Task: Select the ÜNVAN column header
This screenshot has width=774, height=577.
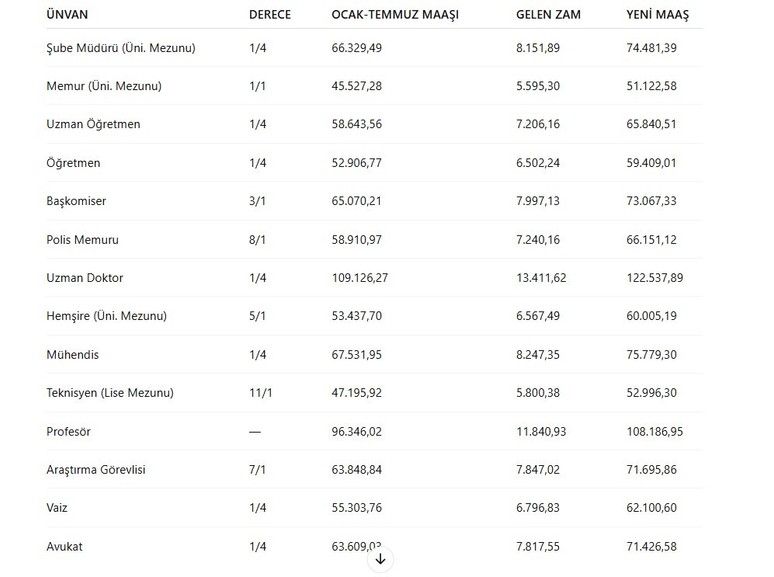Action: click(x=67, y=15)
